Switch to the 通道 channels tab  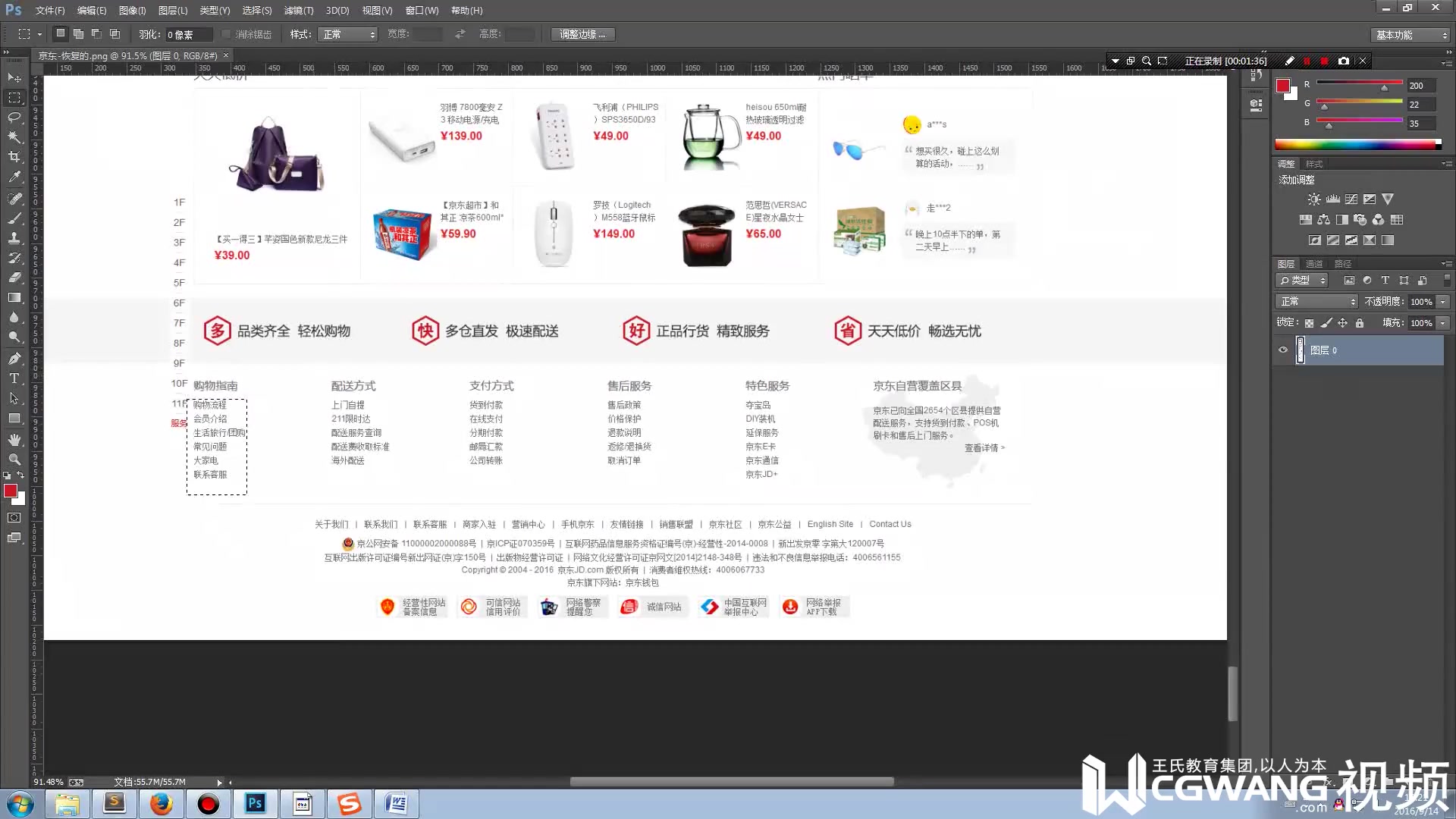pyautogui.click(x=1314, y=264)
